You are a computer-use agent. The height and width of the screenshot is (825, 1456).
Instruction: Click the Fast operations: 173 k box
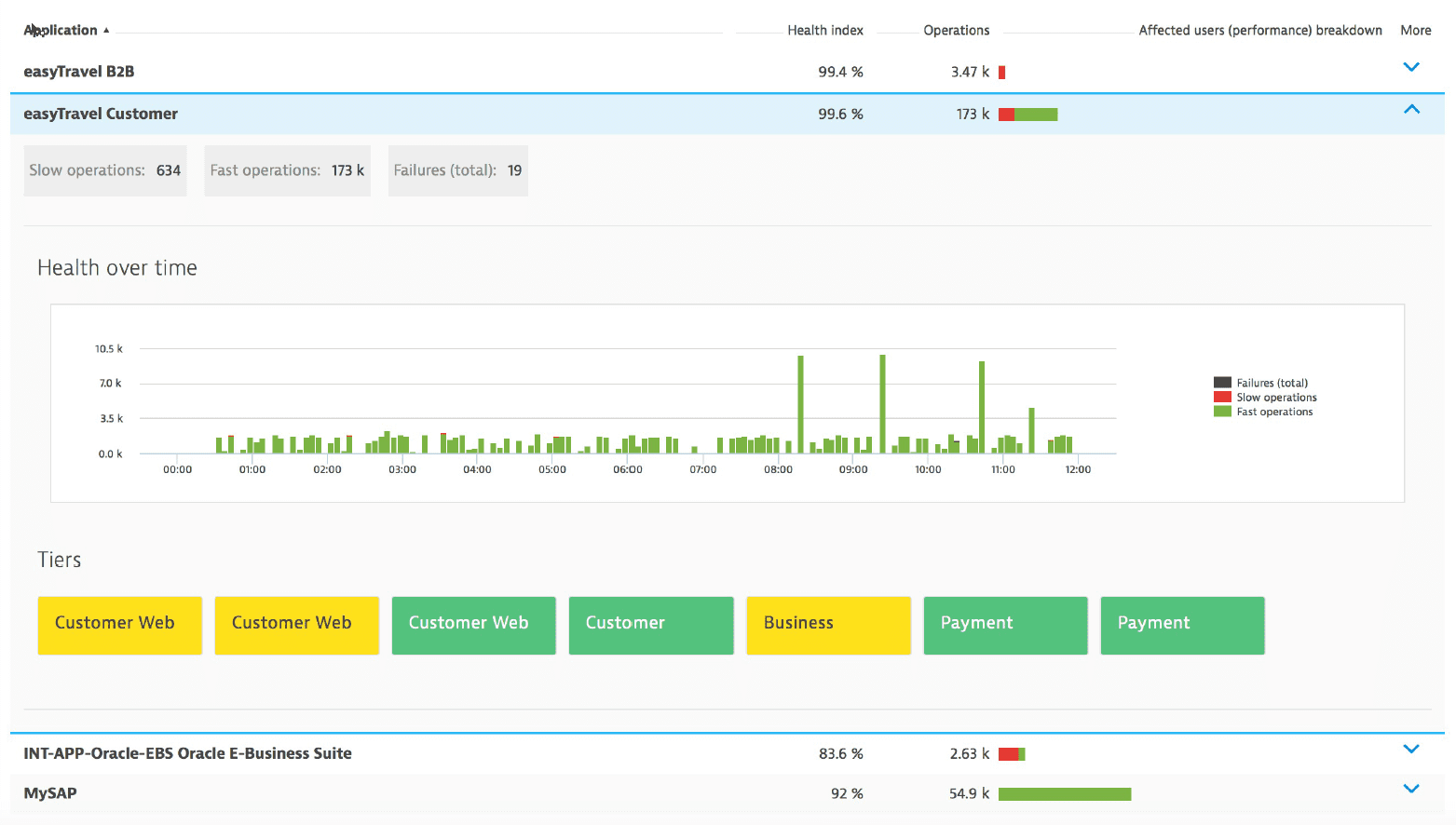pyautogui.click(x=287, y=170)
